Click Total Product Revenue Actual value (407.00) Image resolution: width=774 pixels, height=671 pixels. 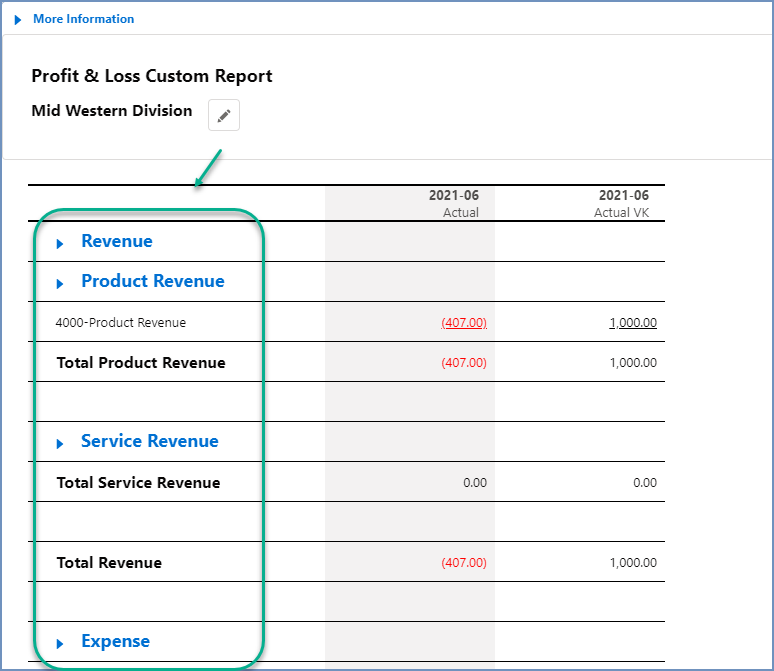tap(464, 362)
